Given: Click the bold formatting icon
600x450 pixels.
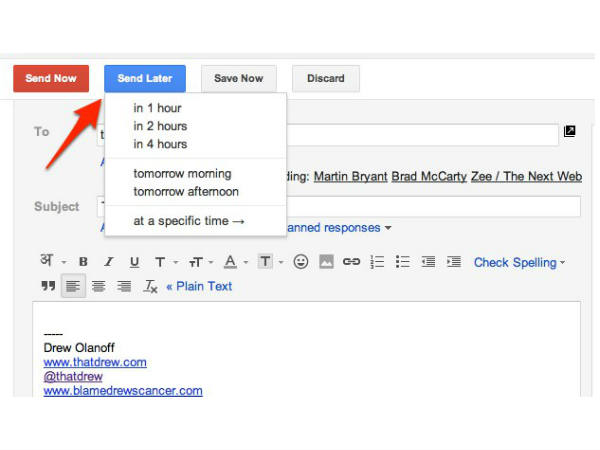Looking at the screenshot, I should 84,262.
